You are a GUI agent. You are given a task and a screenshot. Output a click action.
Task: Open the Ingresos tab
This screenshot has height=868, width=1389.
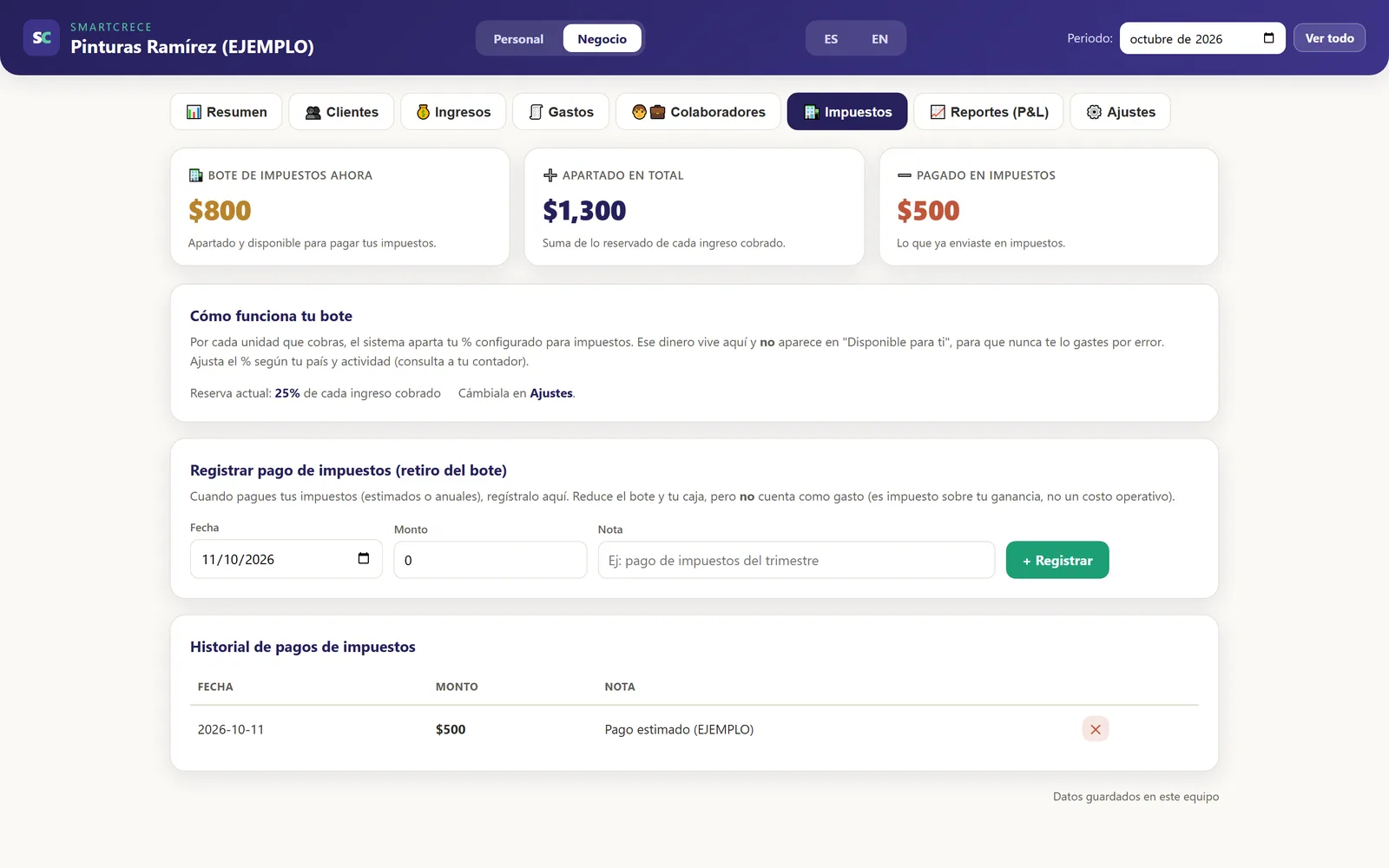(x=453, y=112)
